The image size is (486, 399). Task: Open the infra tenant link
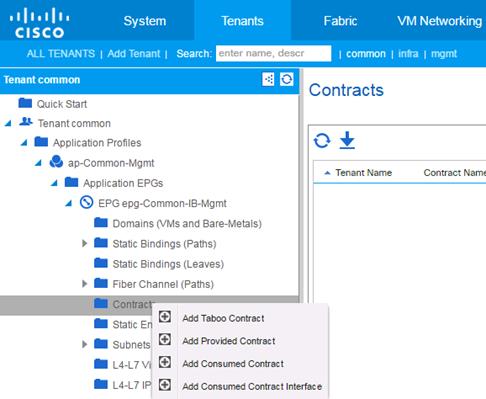(408, 54)
